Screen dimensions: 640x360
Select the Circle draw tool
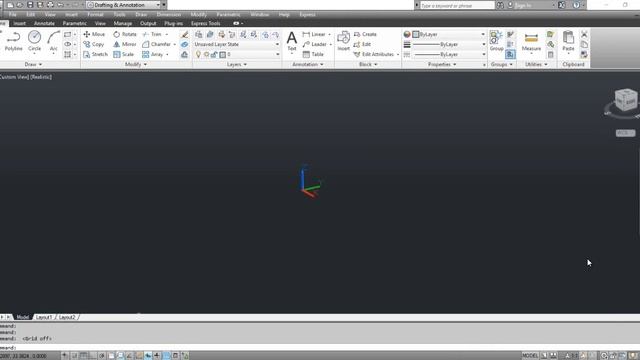pyautogui.click(x=34, y=41)
